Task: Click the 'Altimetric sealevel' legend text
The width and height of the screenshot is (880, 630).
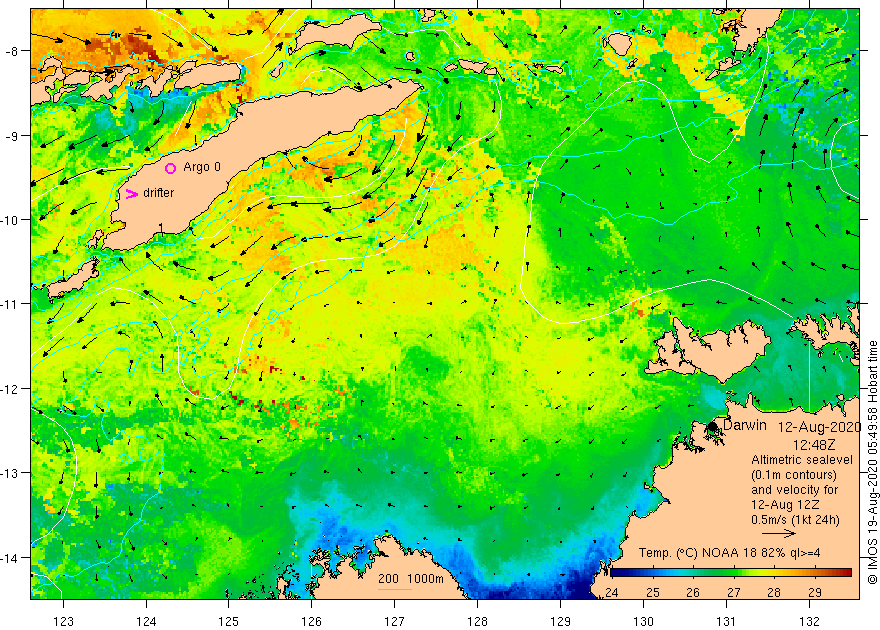Action: (802, 460)
